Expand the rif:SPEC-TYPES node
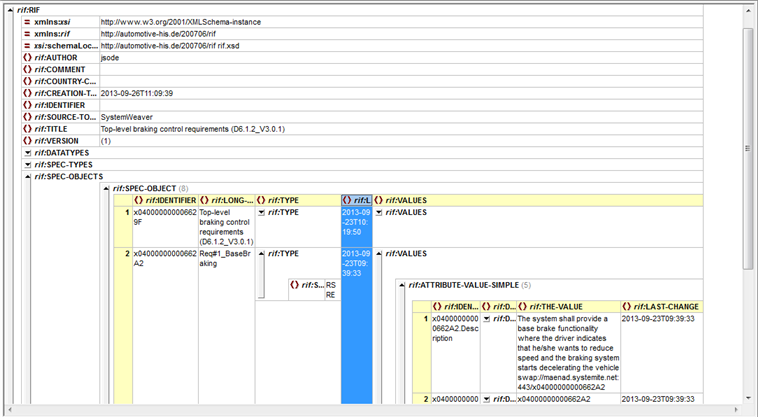 click(x=28, y=165)
